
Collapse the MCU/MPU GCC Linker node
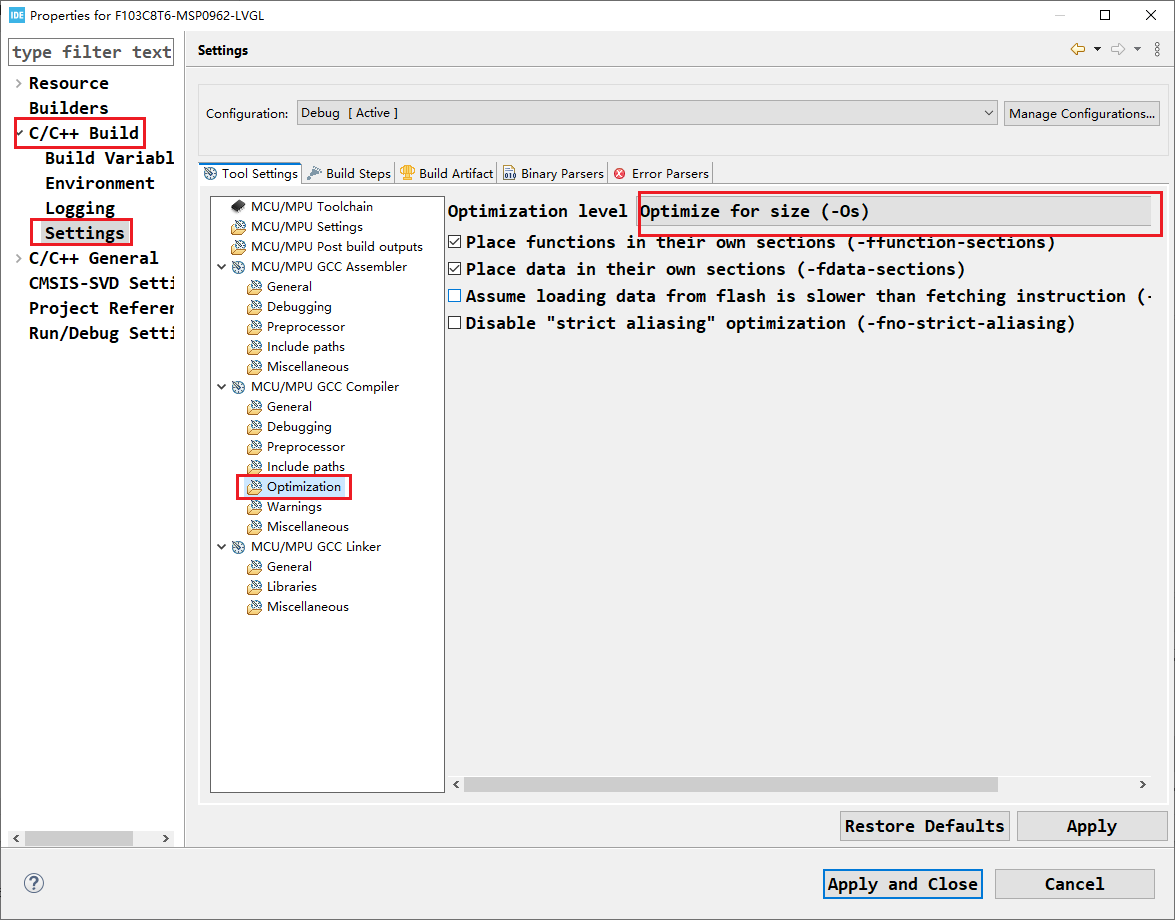[222, 547]
